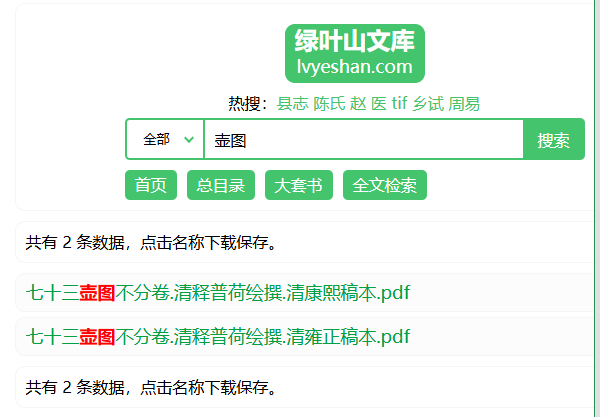Select hot search term 周易
The image size is (600, 417).
coord(464,104)
